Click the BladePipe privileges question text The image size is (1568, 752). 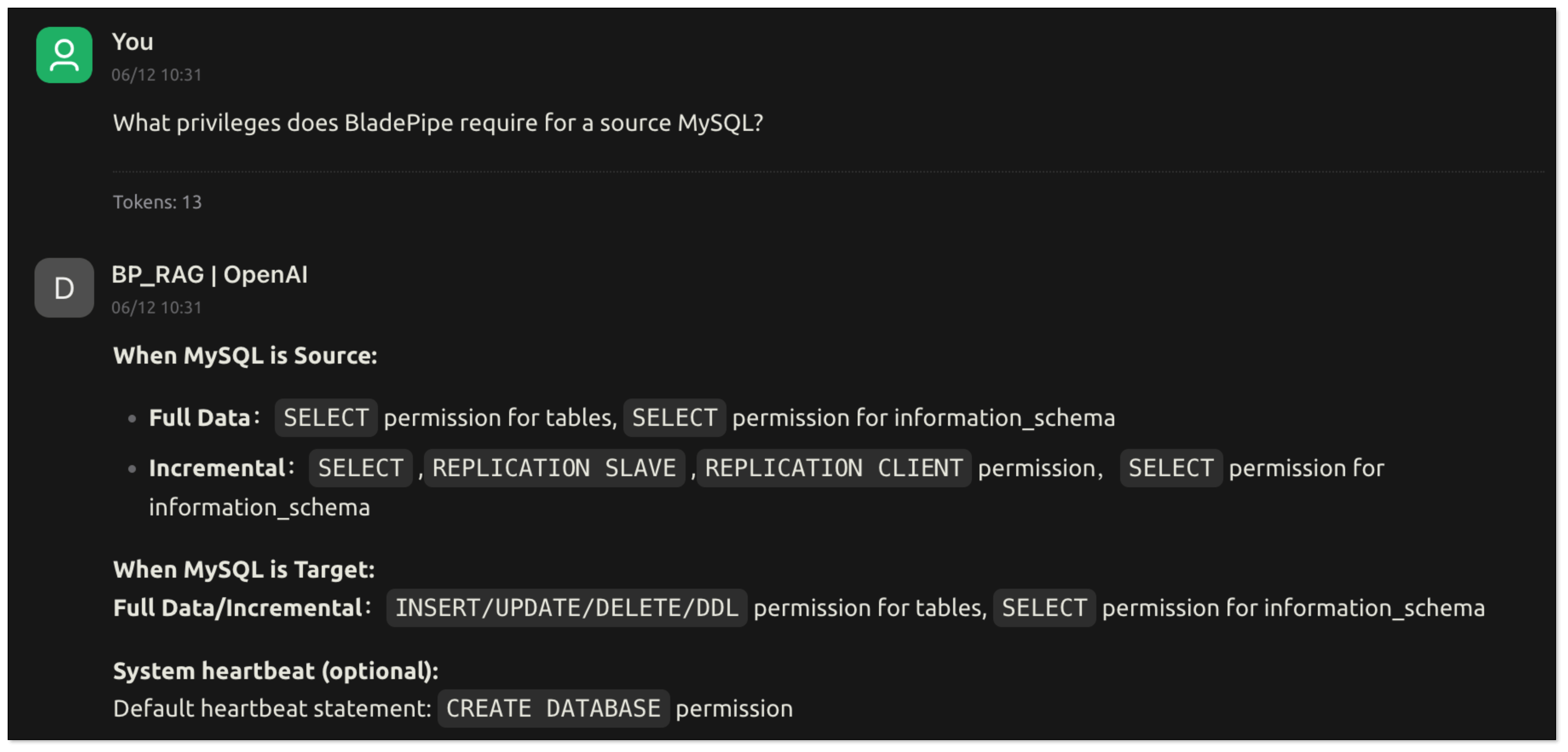tap(438, 122)
